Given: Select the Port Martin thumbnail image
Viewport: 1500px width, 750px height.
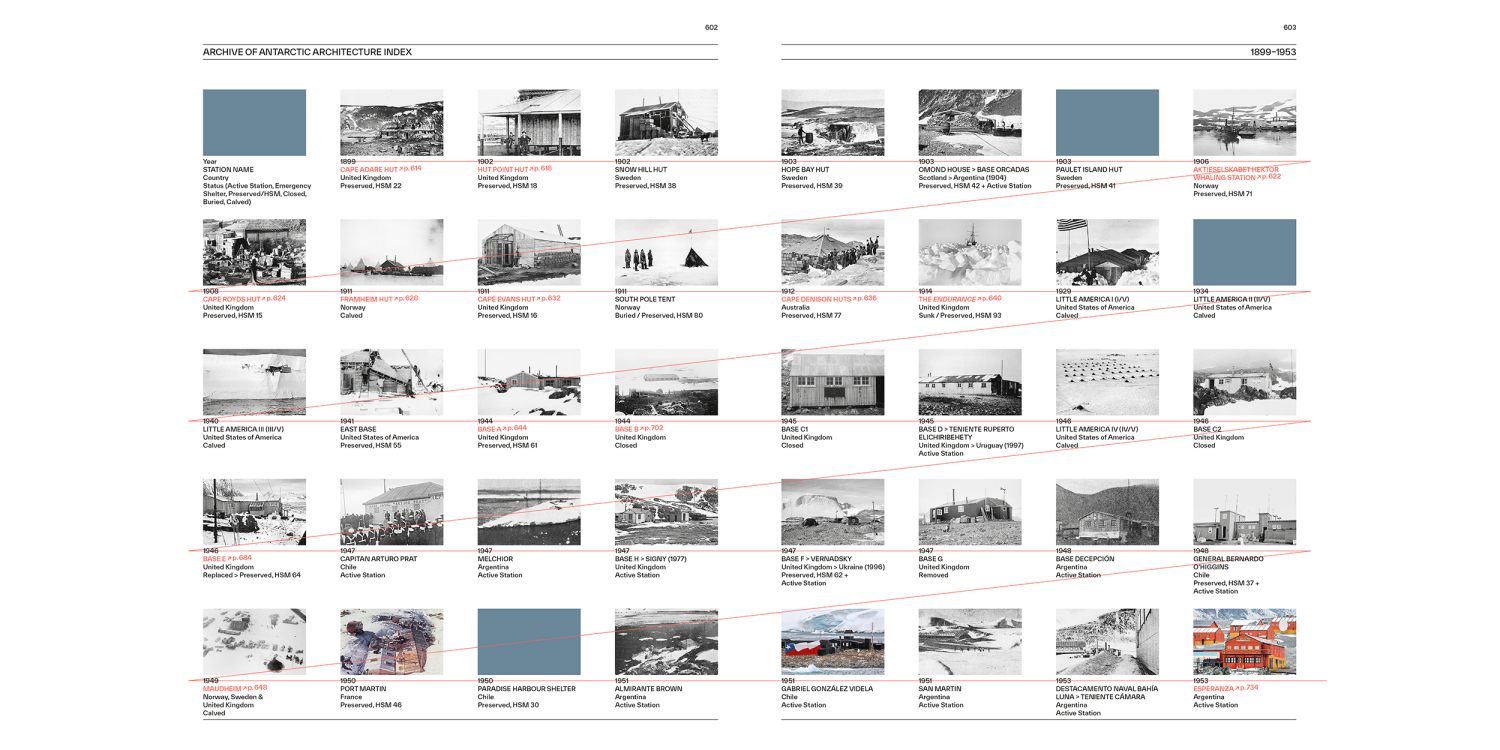Looking at the screenshot, I should tap(391, 641).
